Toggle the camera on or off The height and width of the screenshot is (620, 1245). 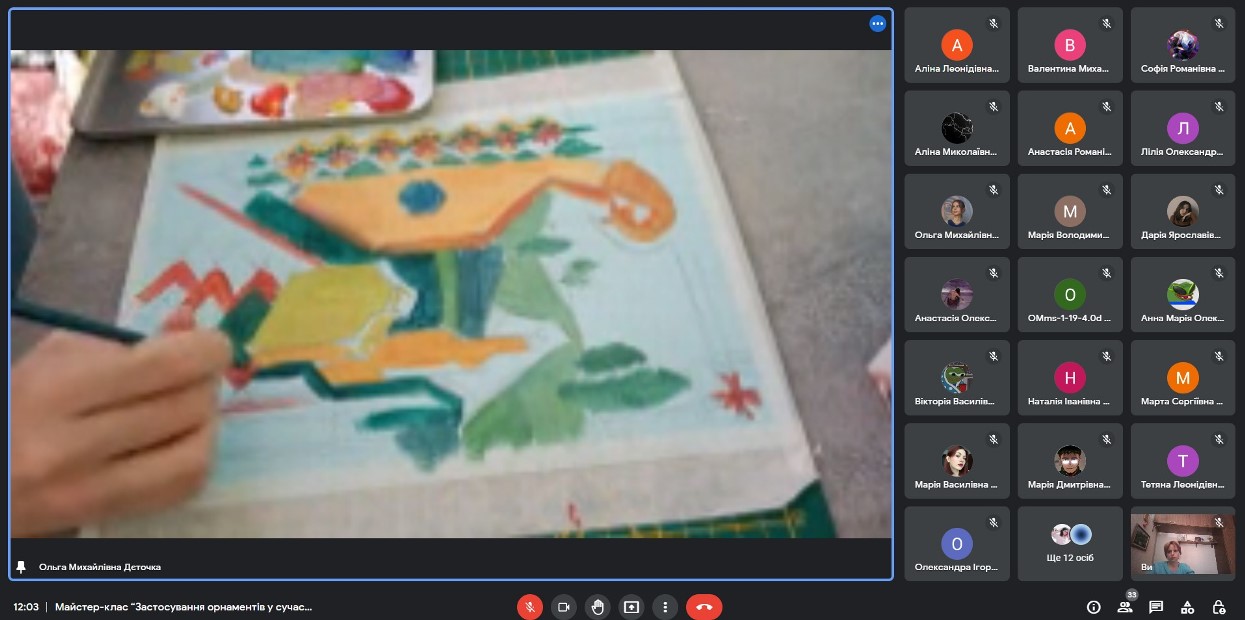tap(563, 606)
